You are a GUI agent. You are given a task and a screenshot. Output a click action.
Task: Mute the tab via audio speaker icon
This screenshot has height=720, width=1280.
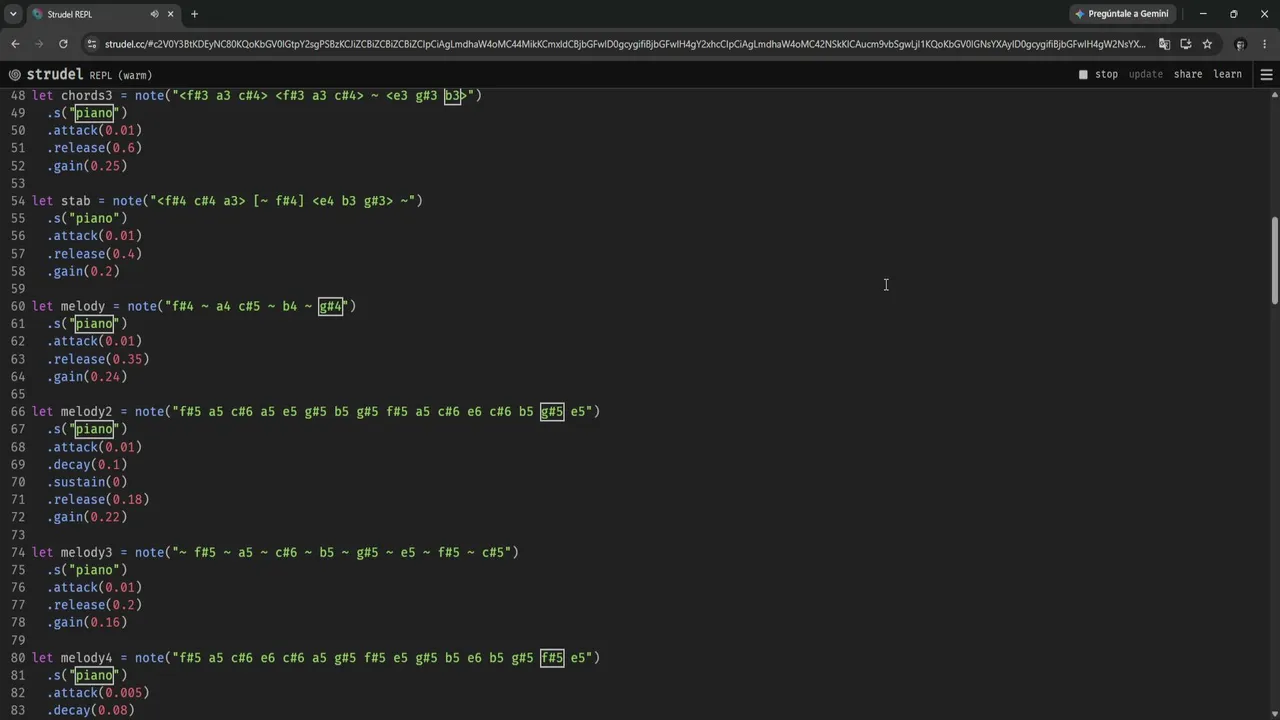pyautogui.click(x=154, y=14)
